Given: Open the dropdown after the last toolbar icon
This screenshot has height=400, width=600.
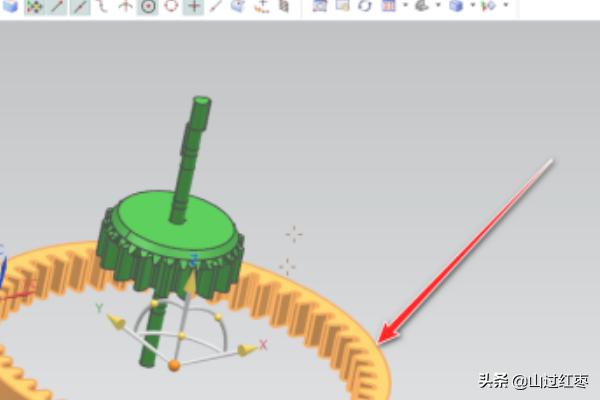Looking at the screenshot, I should click(506, 5).
